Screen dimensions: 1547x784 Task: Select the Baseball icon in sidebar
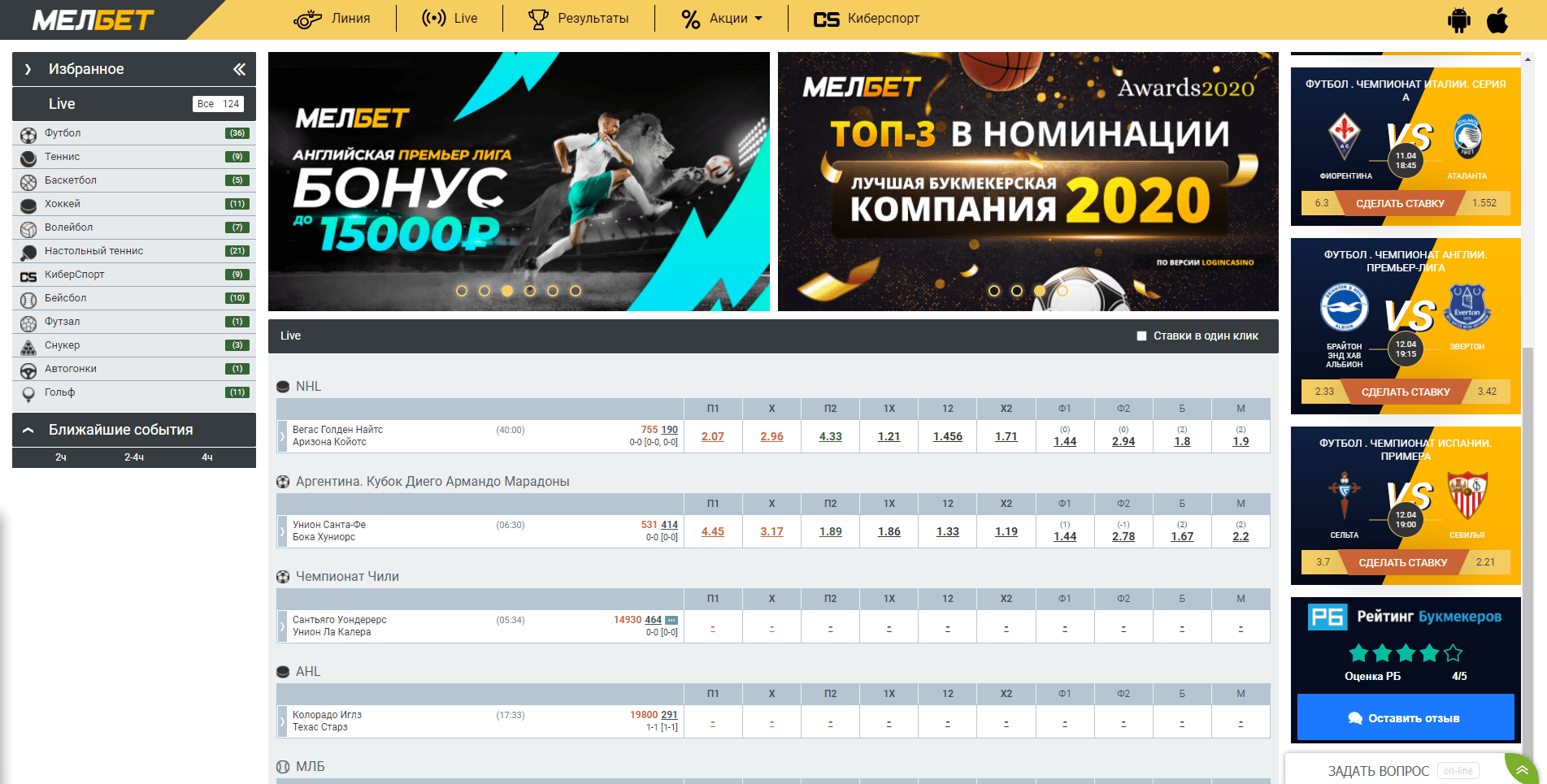28,299
